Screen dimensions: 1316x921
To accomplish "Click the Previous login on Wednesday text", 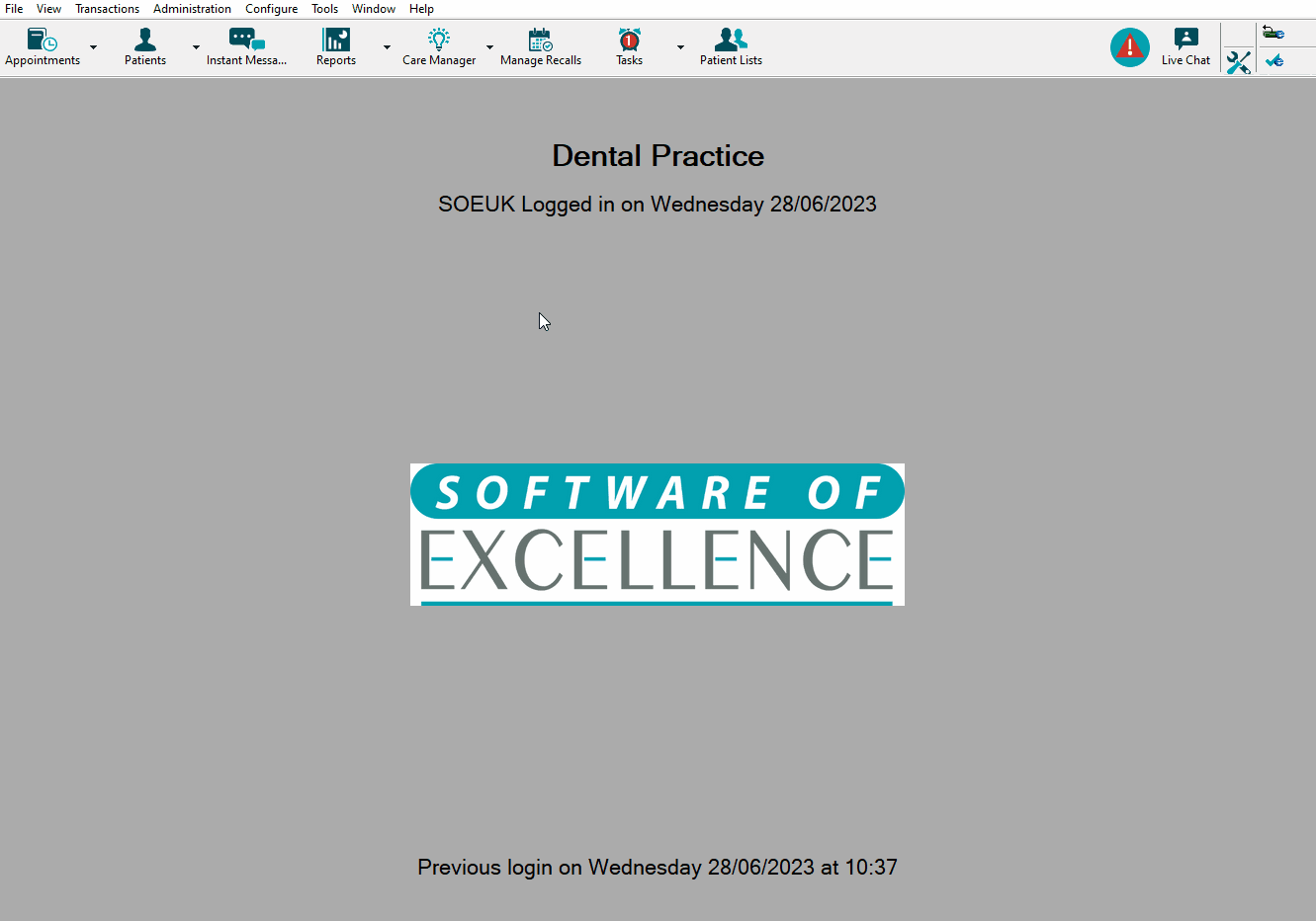I will 658,868.
